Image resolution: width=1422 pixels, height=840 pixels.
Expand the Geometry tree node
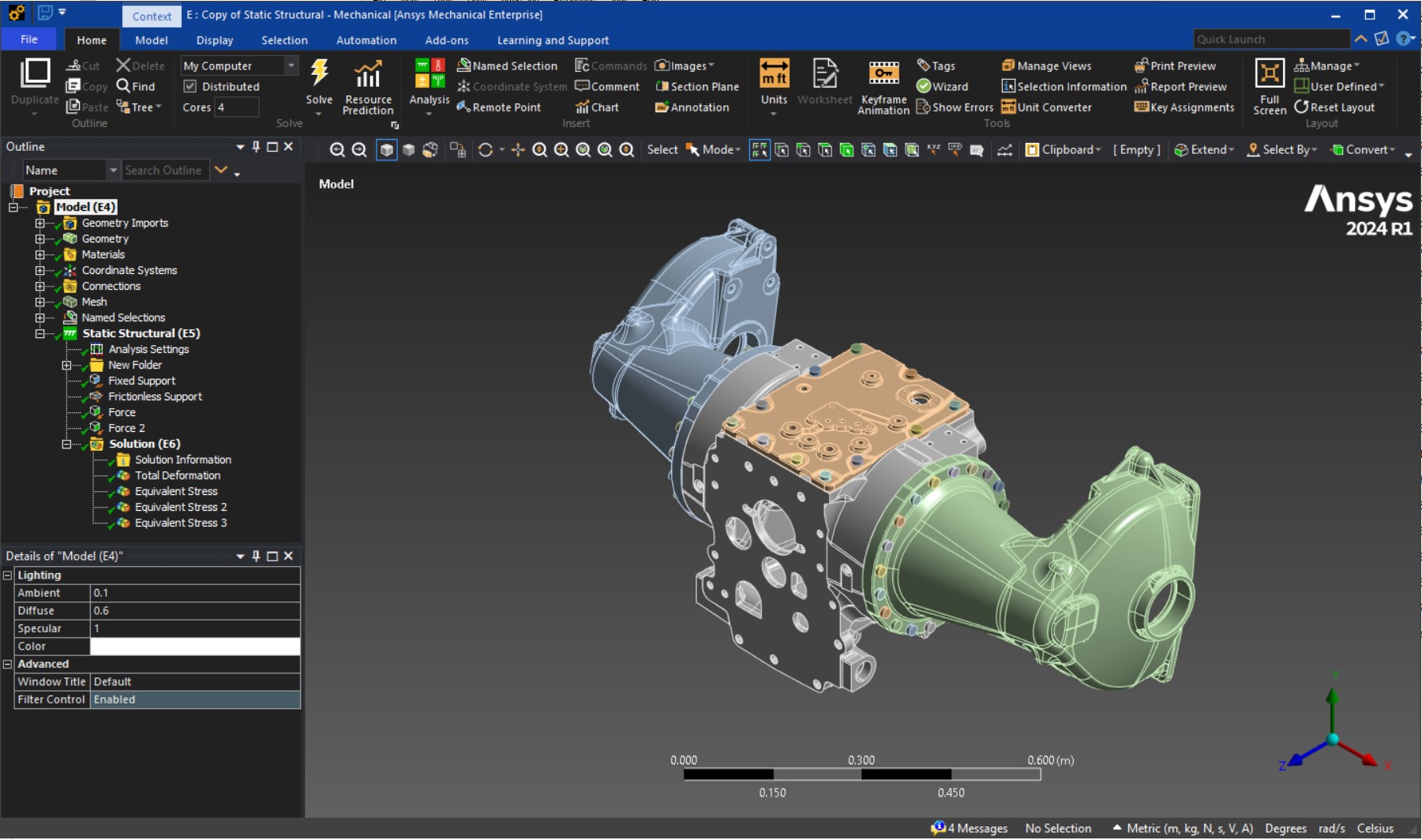coord(39,238)
